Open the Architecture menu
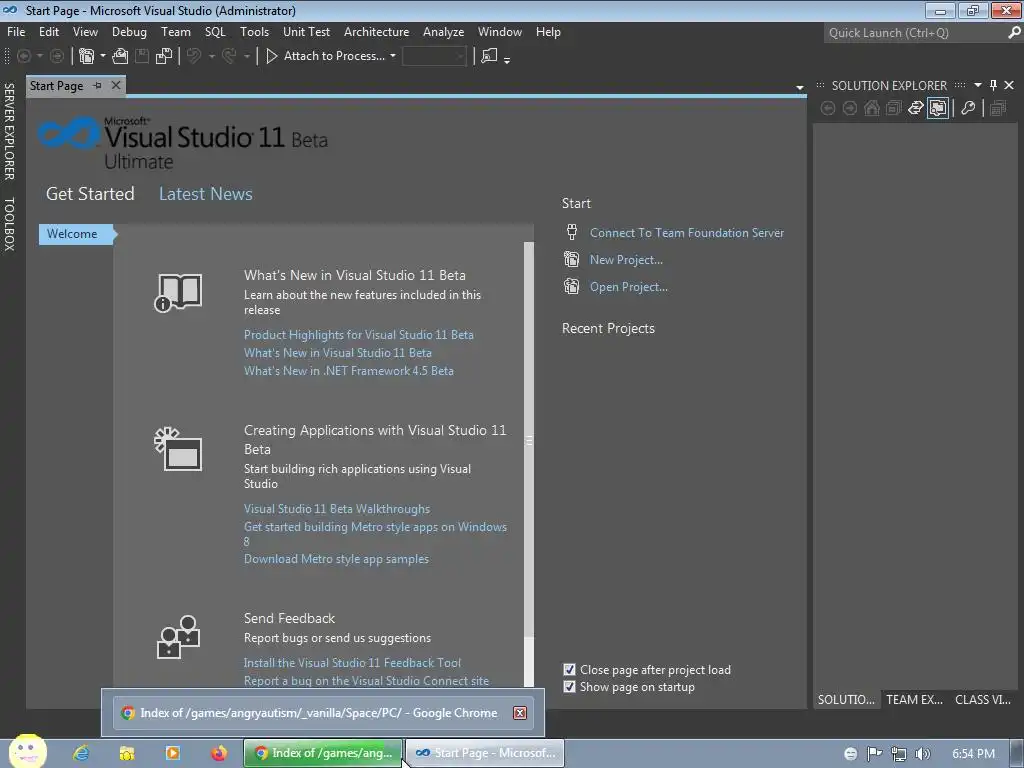 click(376, 31)
